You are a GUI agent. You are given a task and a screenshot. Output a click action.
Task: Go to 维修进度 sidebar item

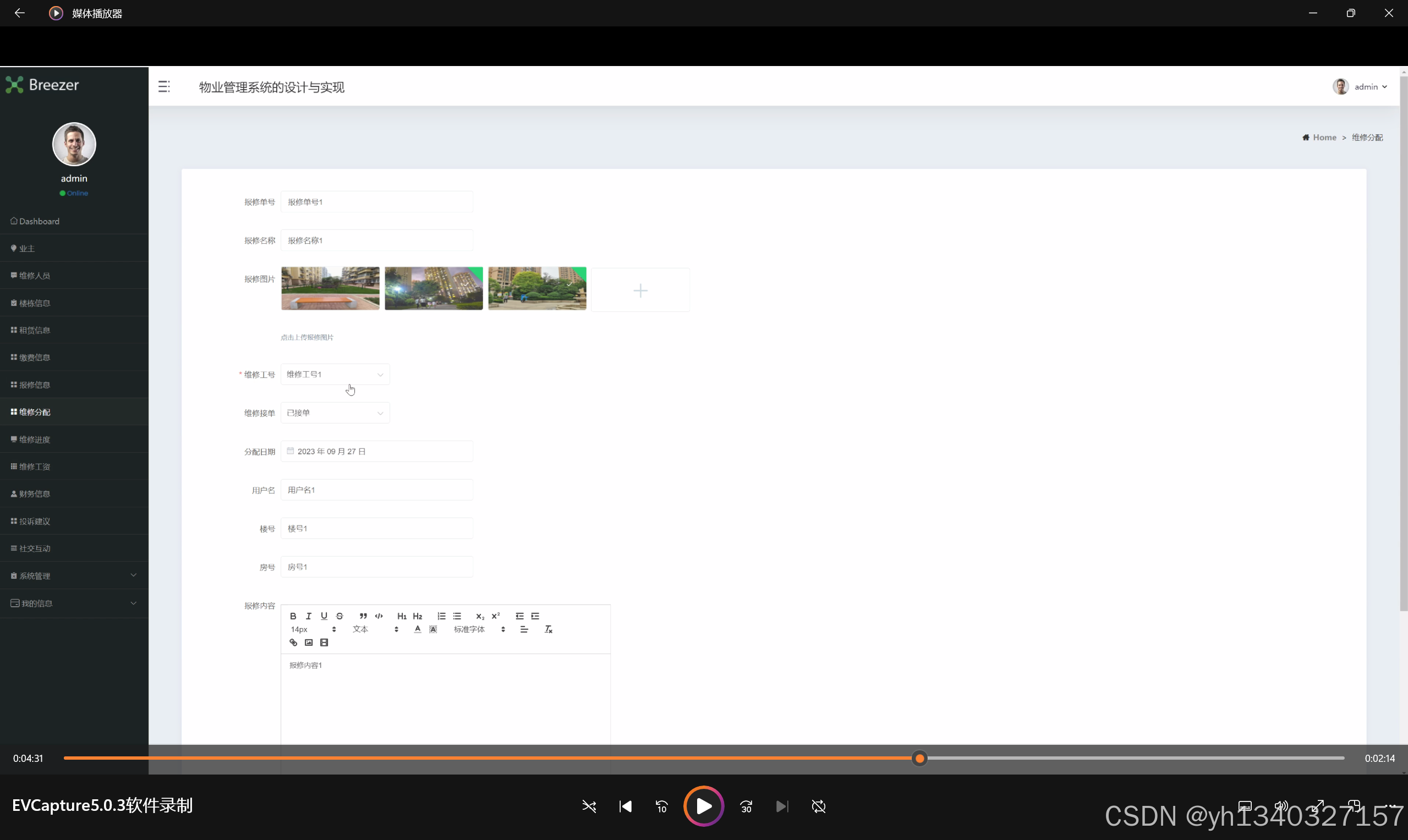35,439
